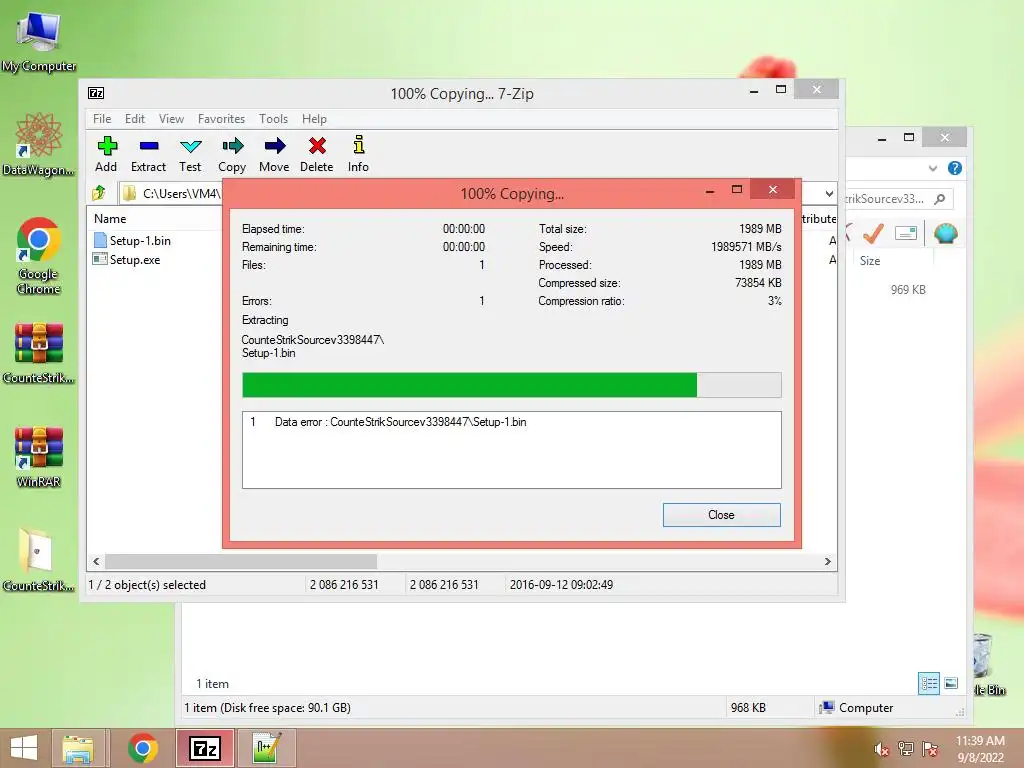Select the CounteStrik archive icon above WinRAR
This screenshot has width=1024, height=768.
point(39,344)
